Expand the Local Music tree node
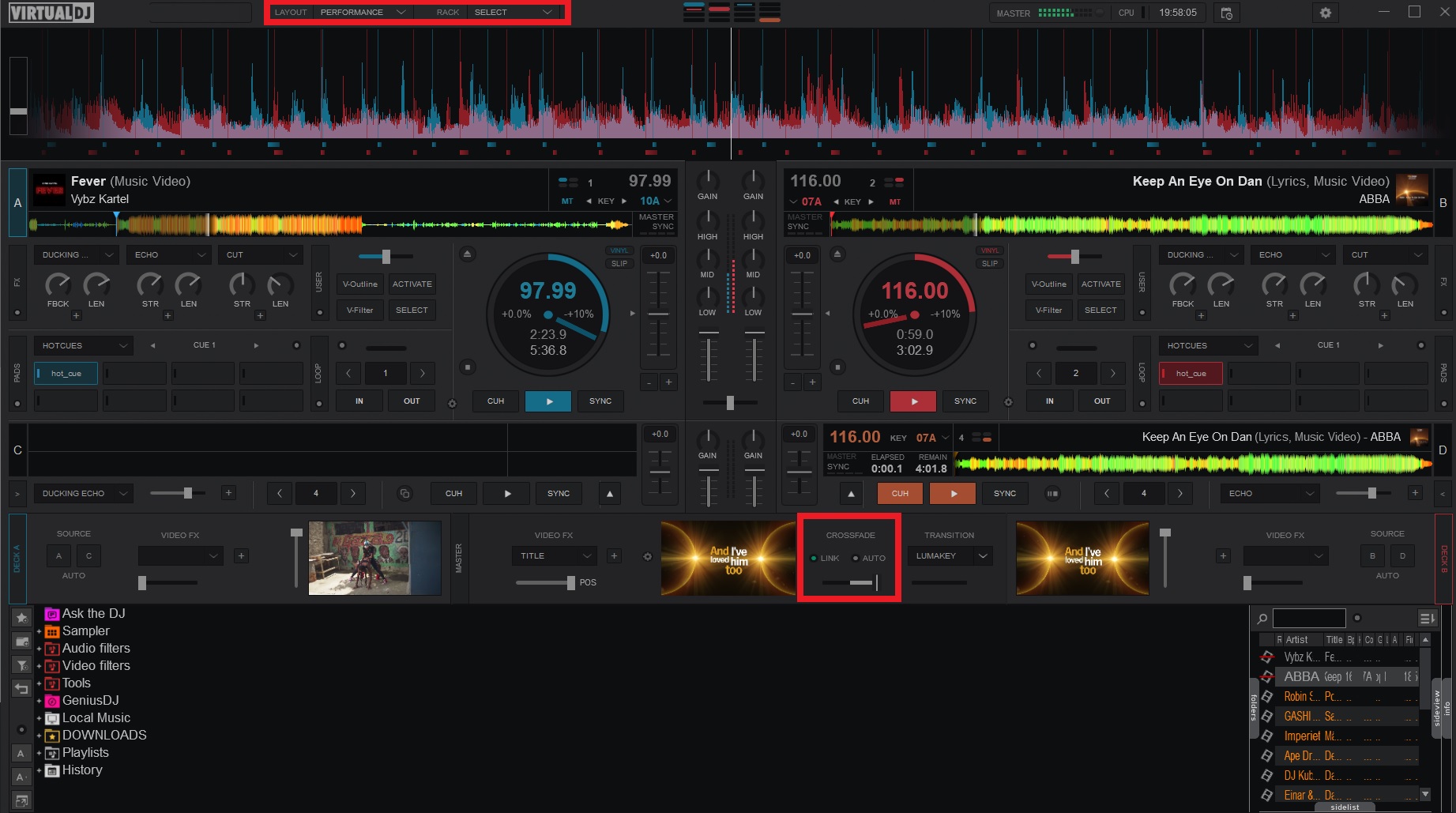1456x813 pixels. click(39, 719)
